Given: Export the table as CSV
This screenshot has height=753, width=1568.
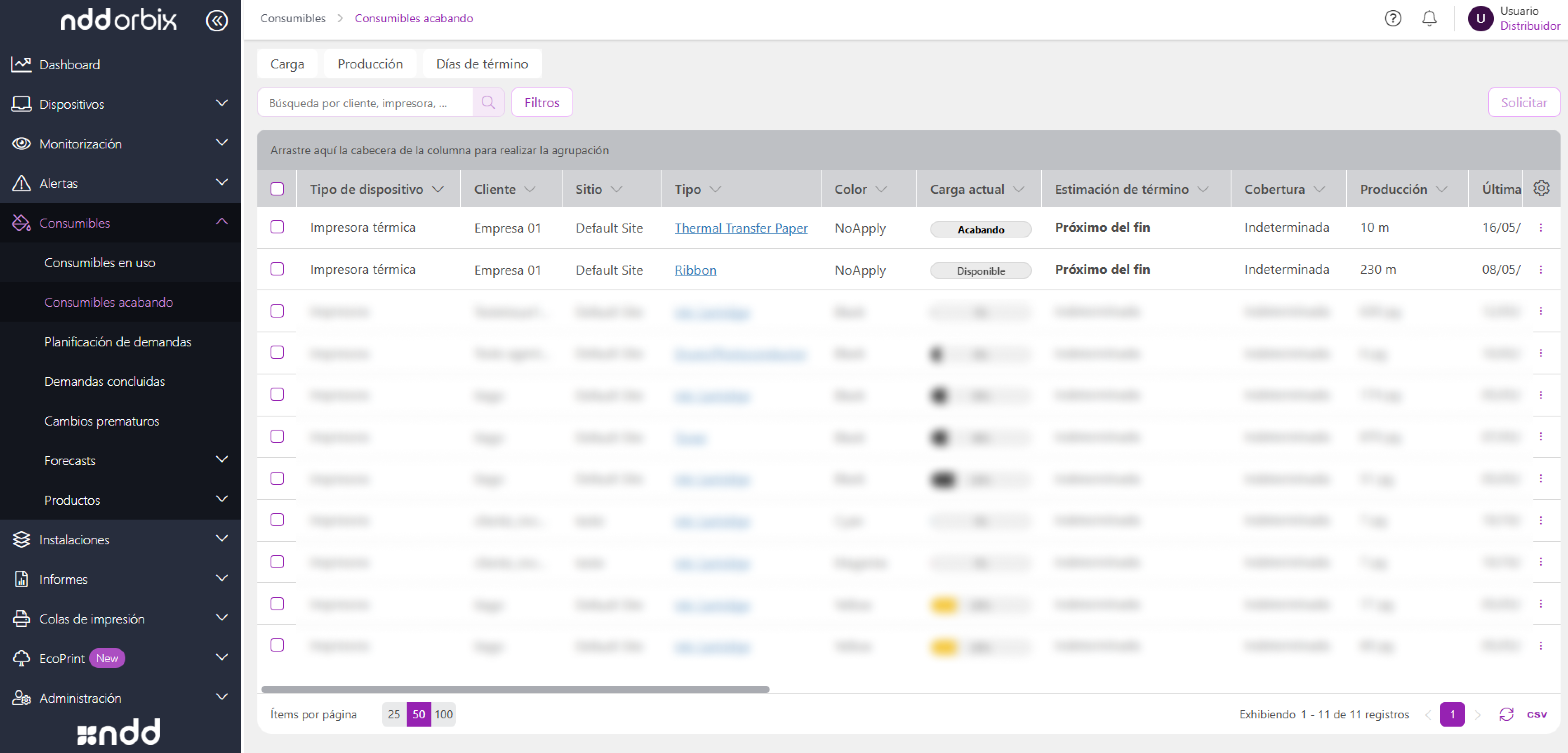Looking at the screenshot, I should pos(1537,714).
